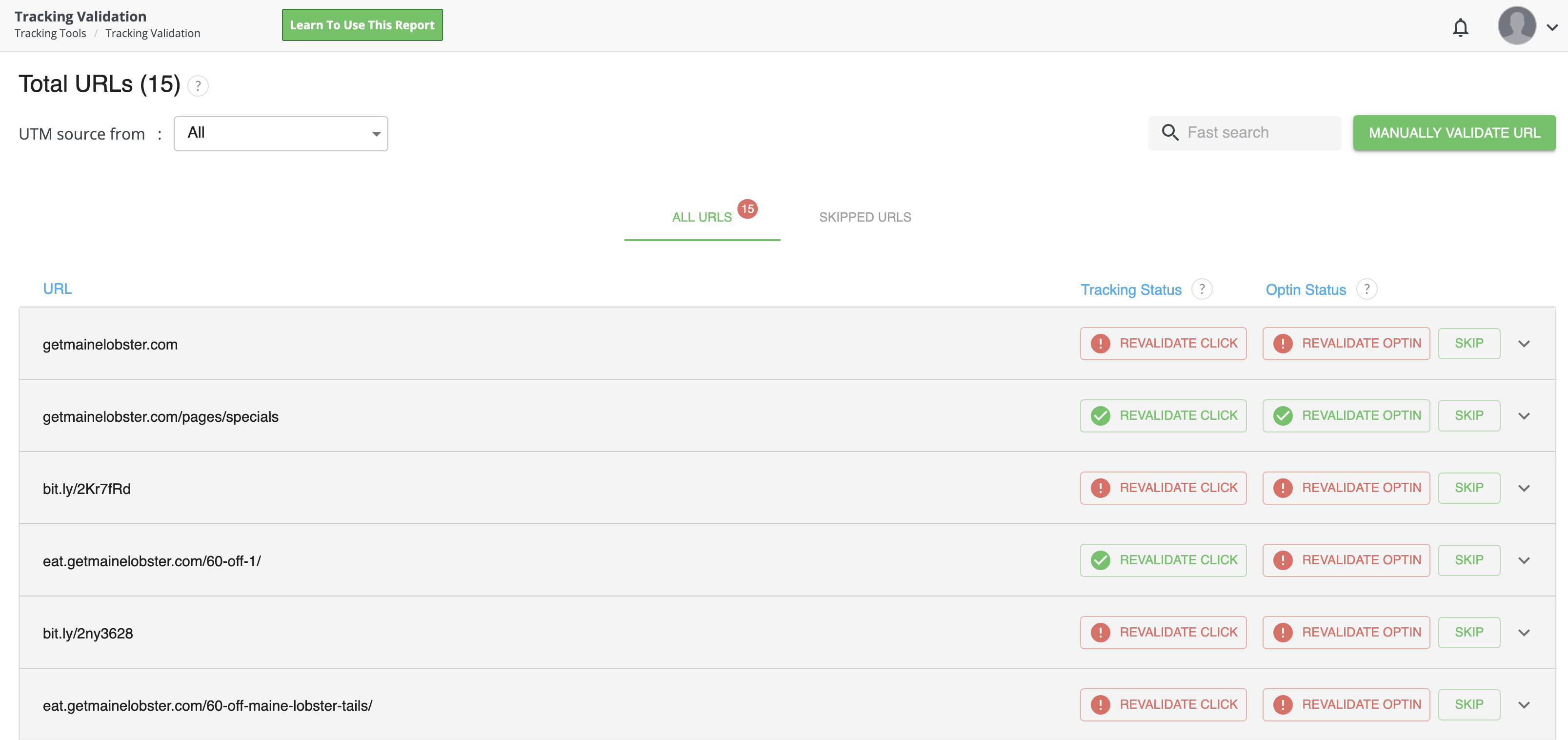Expand the 60-off-maine-lobster-tails row
This screenshot has height=740, width=1568.
pyautogui.click(x=1524, y=705)
